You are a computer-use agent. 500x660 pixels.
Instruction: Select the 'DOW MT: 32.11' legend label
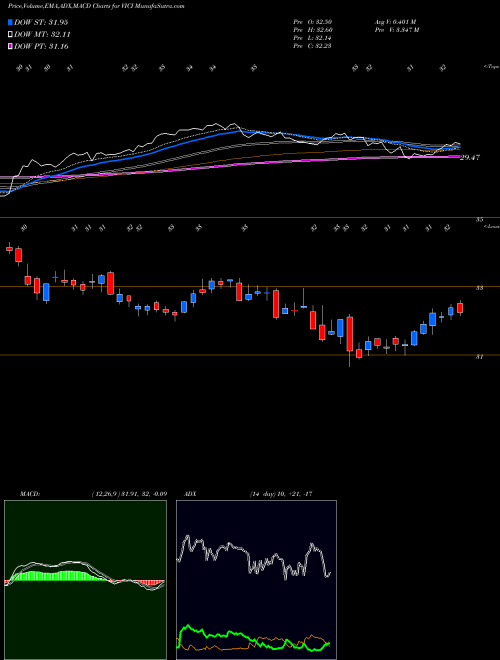click(x=42, y=35)
